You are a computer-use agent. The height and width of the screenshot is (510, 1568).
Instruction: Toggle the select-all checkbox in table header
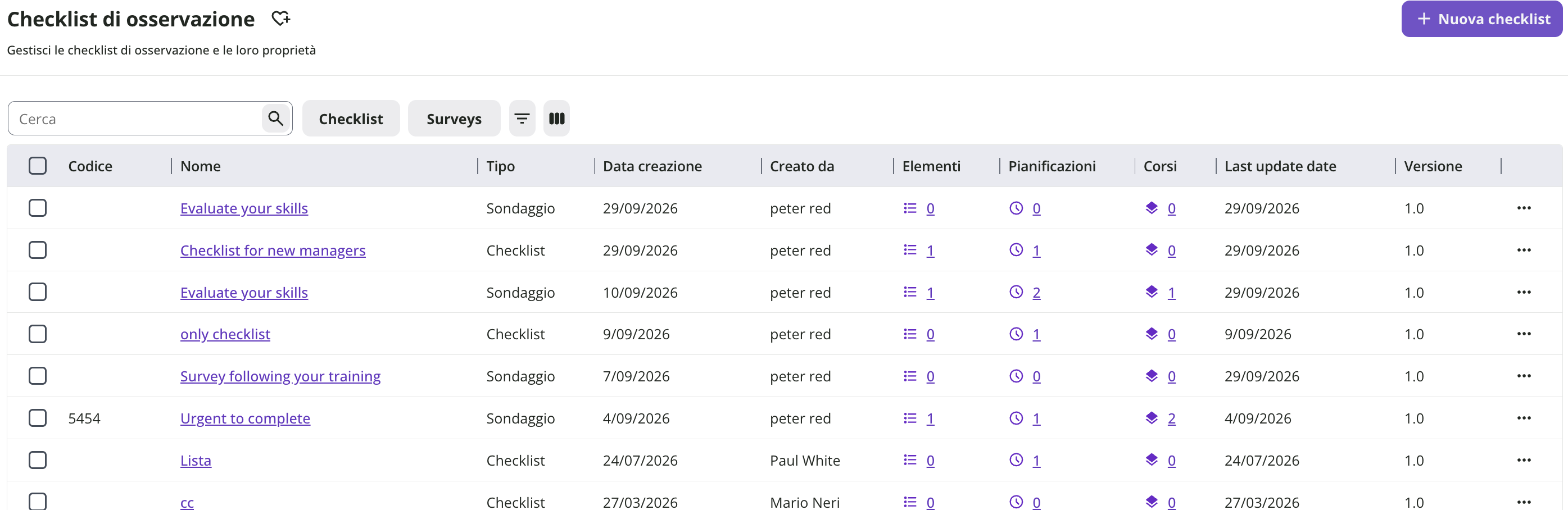pos(38,166)
